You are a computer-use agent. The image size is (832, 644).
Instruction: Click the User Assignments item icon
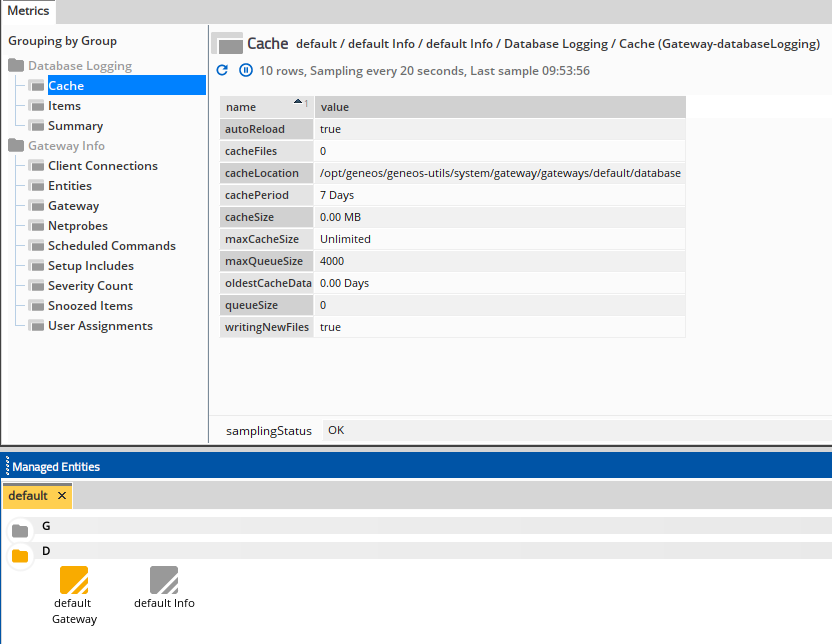click(x=37, y=326)
